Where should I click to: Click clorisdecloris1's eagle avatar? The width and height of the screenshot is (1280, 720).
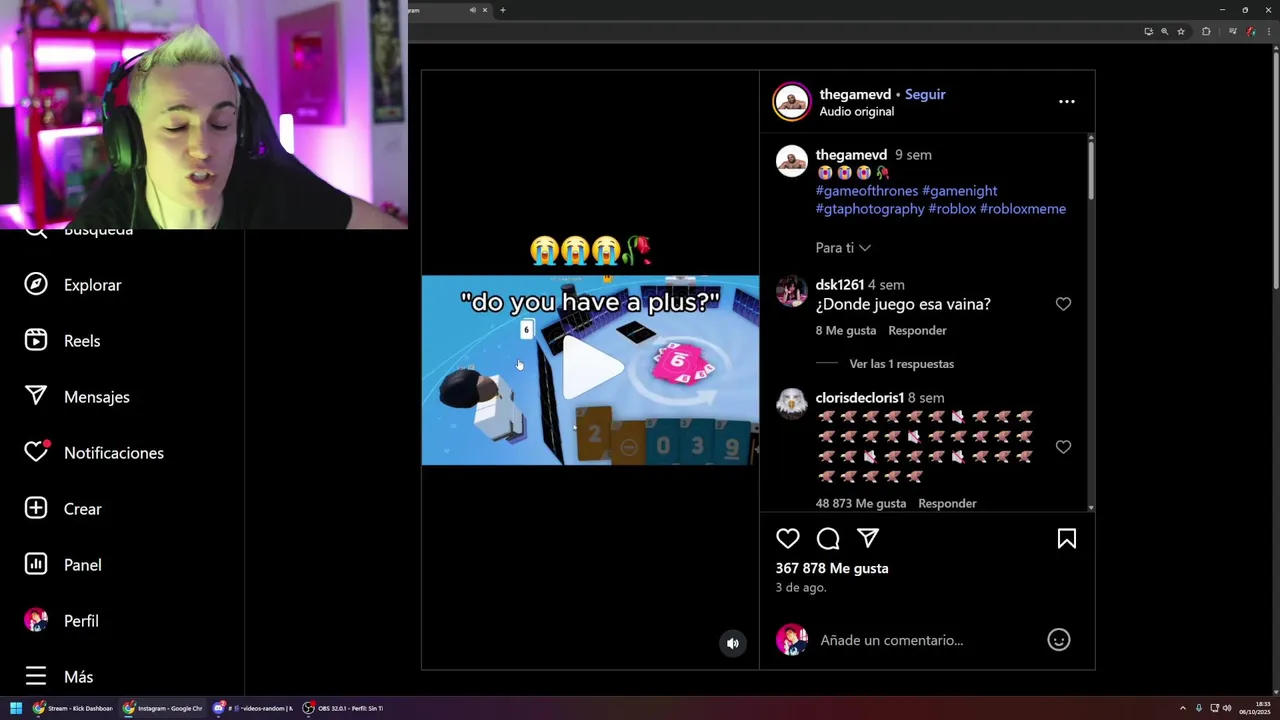(792, 404)
